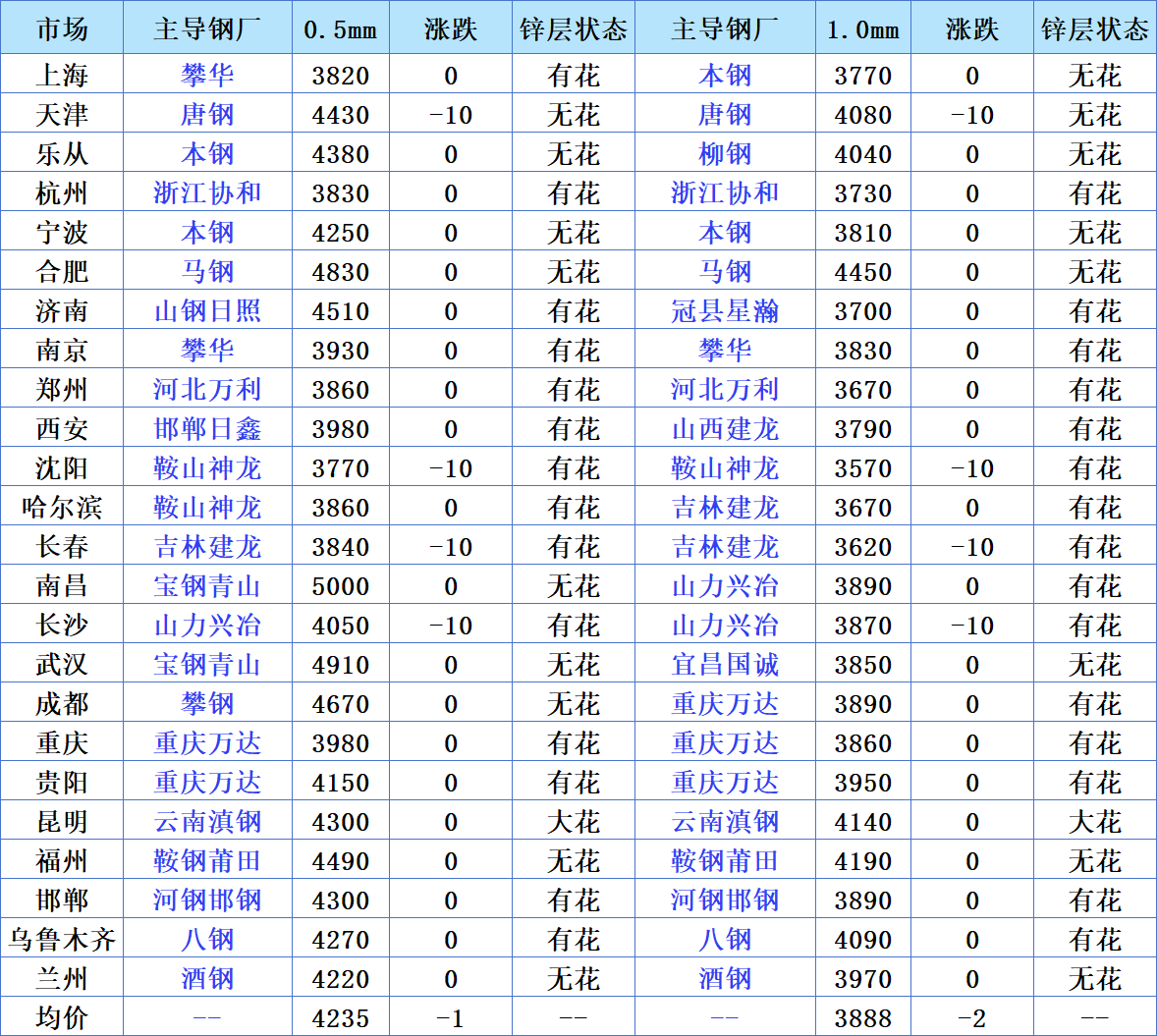This screenshot has height=1036, width=1157.
Task: Click the 5000 price for 南昌
Action: 340,586
